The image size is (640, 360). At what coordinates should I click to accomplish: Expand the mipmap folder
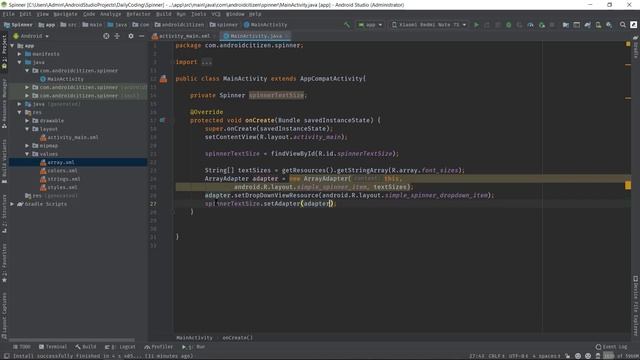tap(27, 145)
